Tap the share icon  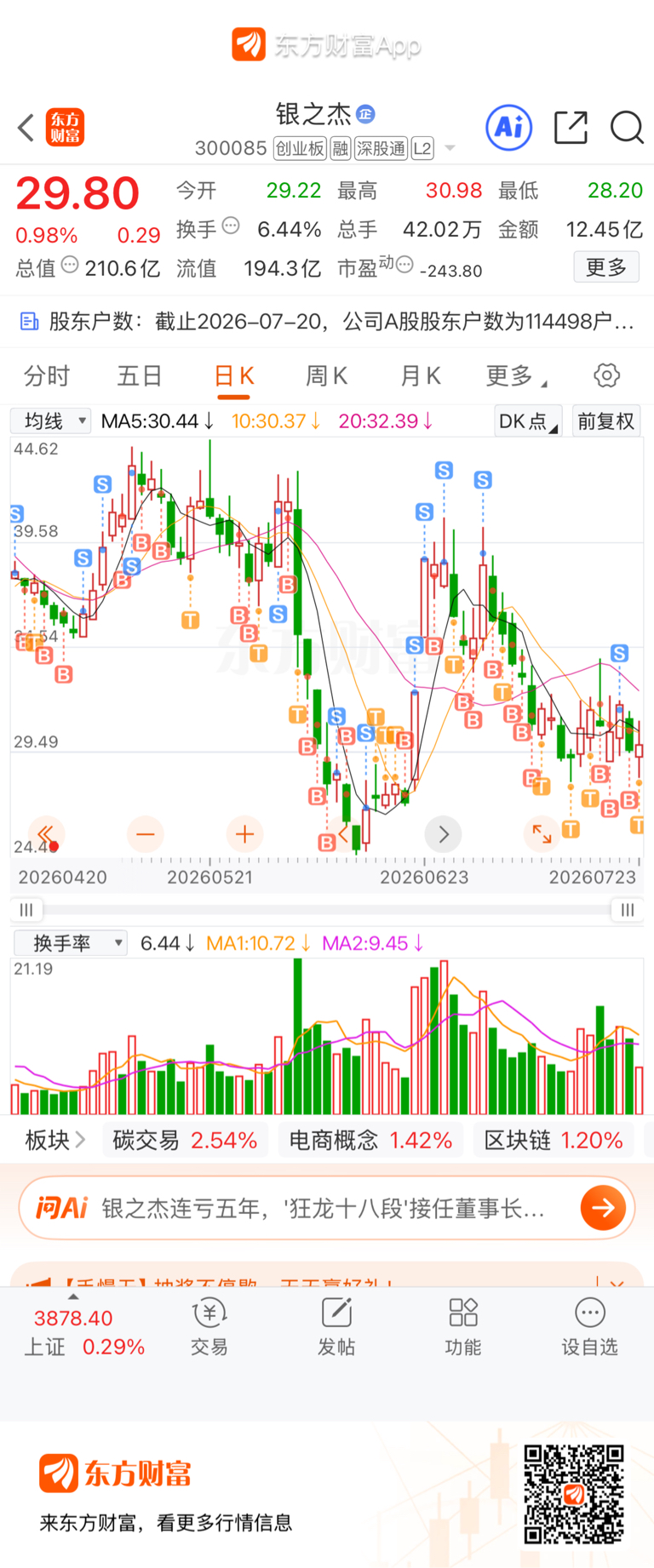[x=571, y=128]
